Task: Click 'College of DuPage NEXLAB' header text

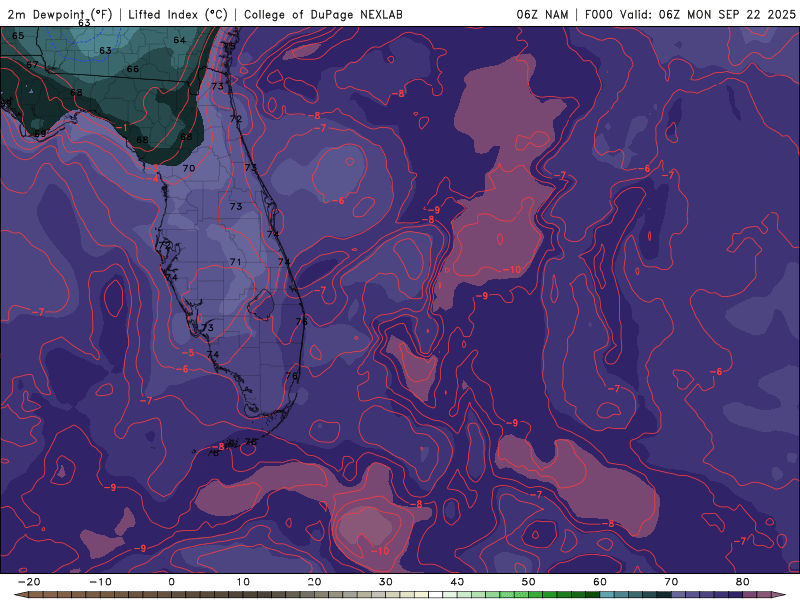Action: pyautogui.click(x=323, y=14)
